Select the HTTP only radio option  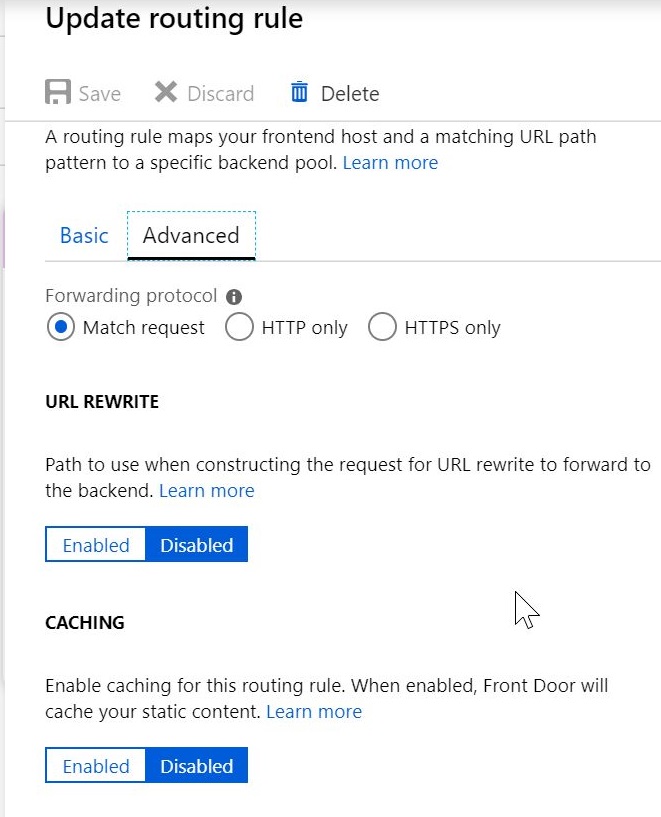click(x=239, y=327)
